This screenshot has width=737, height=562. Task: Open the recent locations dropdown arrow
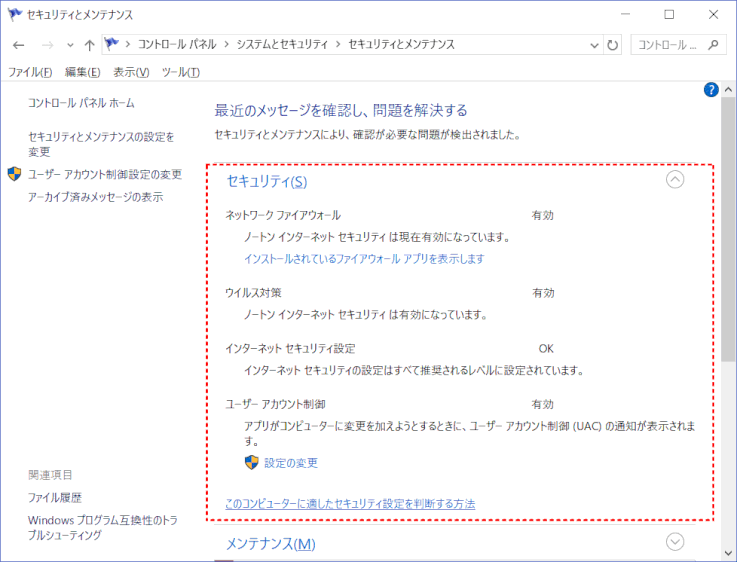(x=69, y=45)
